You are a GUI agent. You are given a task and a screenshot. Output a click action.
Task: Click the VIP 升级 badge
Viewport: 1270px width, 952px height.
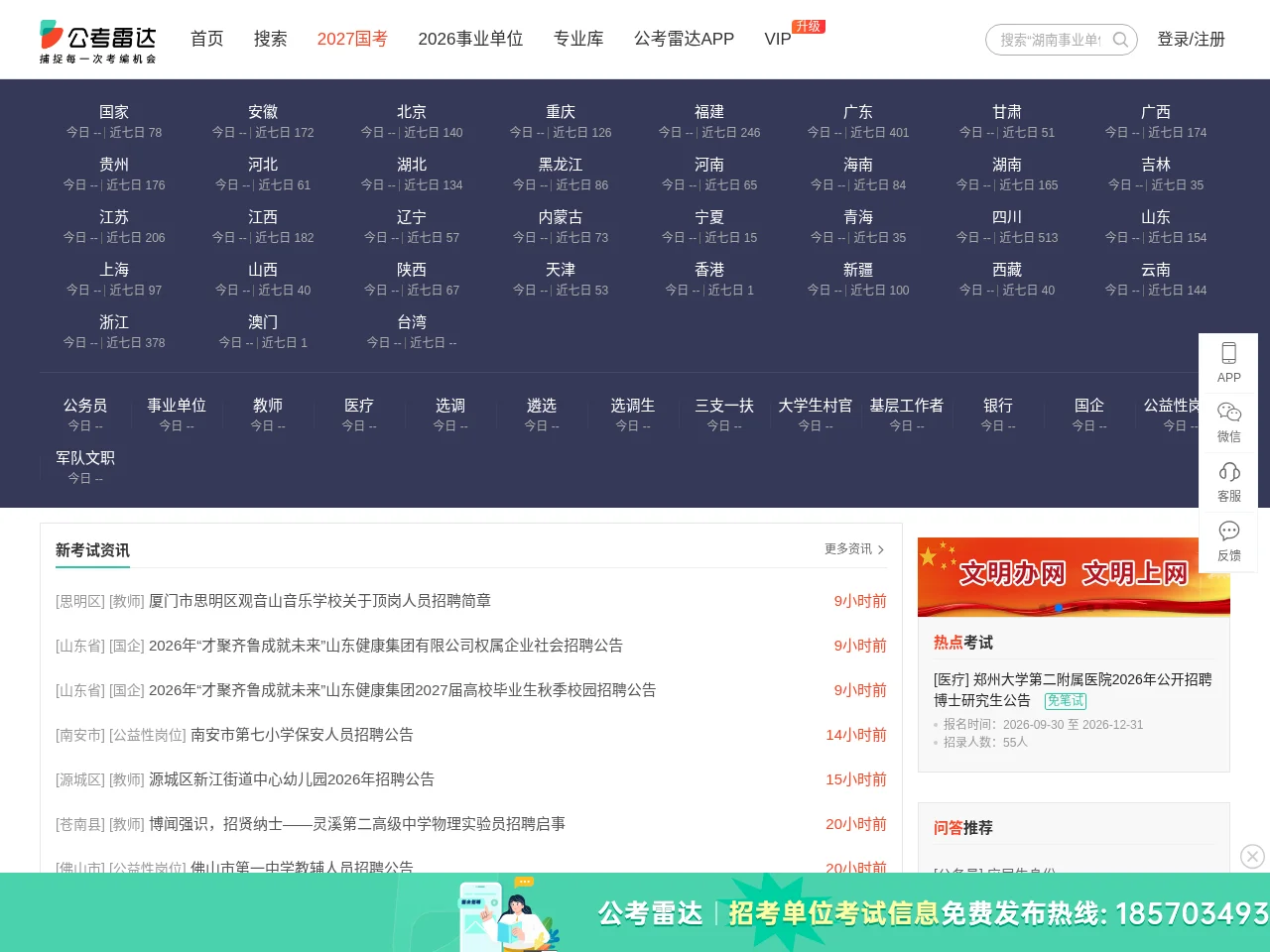(x=809, y=27)
